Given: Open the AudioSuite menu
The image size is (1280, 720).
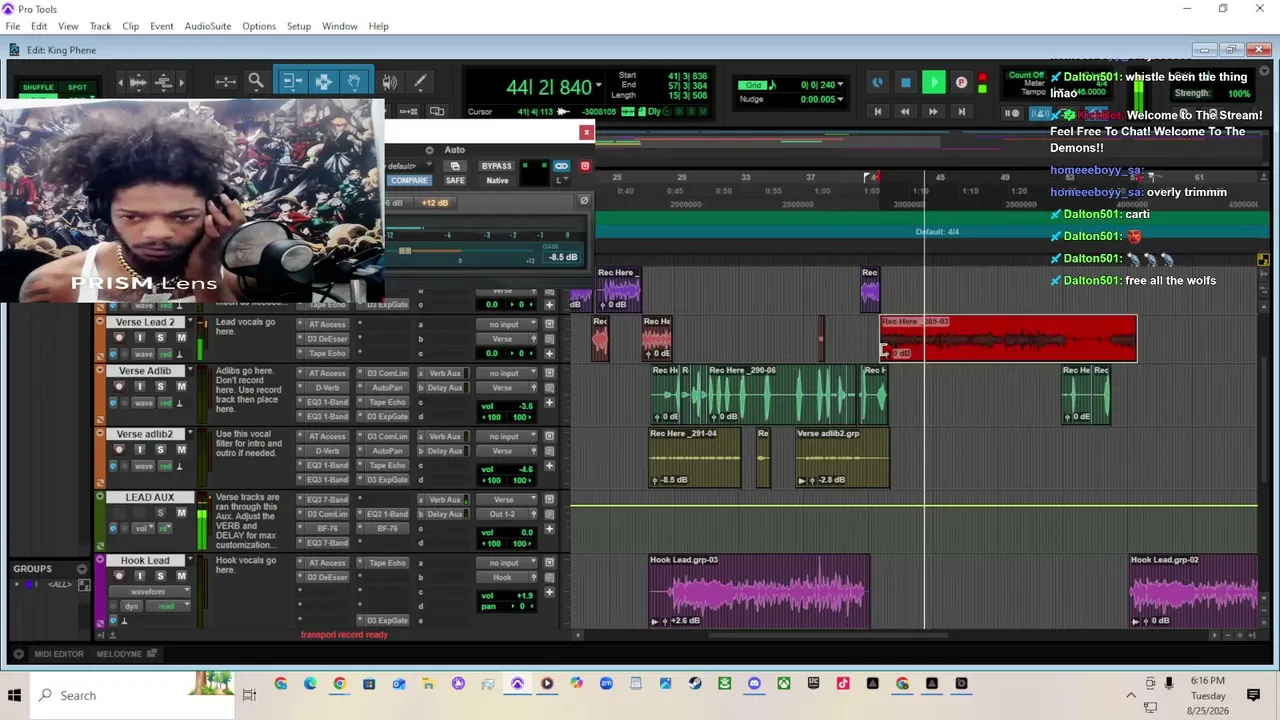Looking at the screenshot, I should 208,26.
